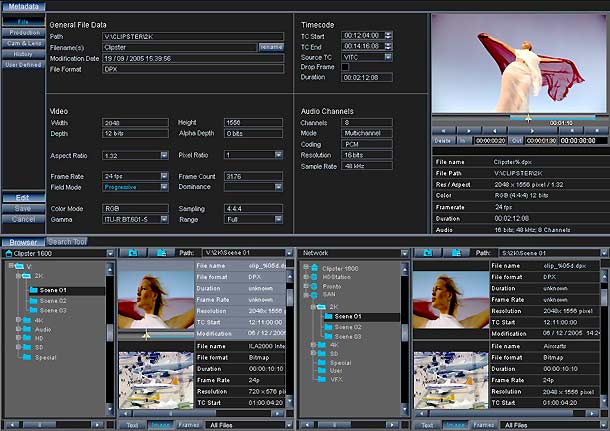Switch Network browser to Image view
This screenshot has width=610, height=431.
tap(455, 425)
